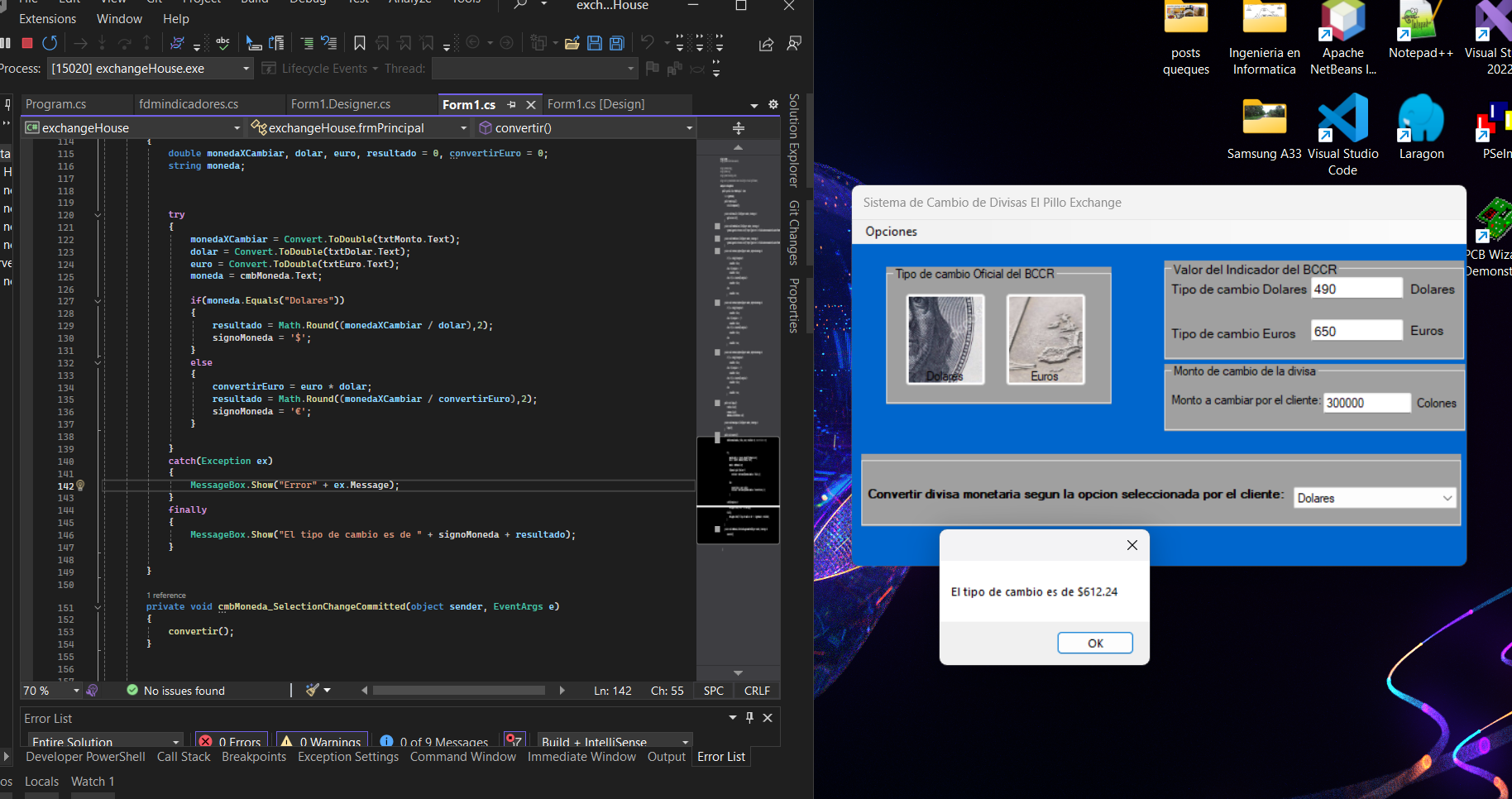This screenshot has width=1512, height=799.
Task: Toggle auto-hide pin on Error List panel
Action: [749, 718]
